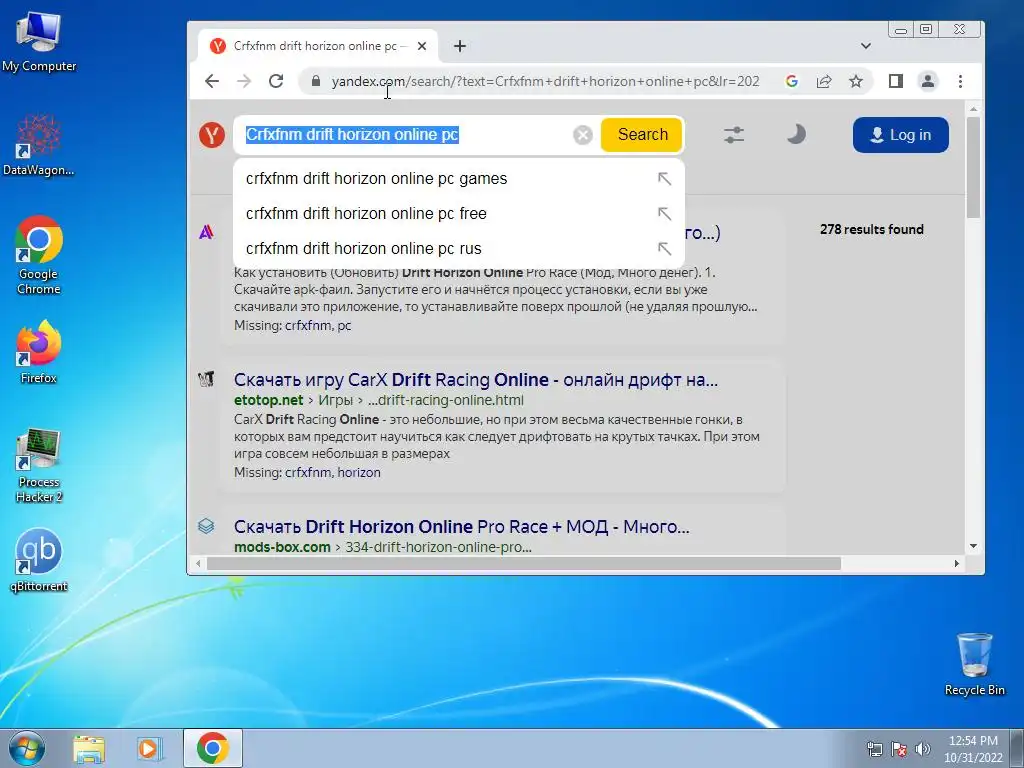Click the share page icon
Screen dimensions: 1024x768
coord(824,81)
